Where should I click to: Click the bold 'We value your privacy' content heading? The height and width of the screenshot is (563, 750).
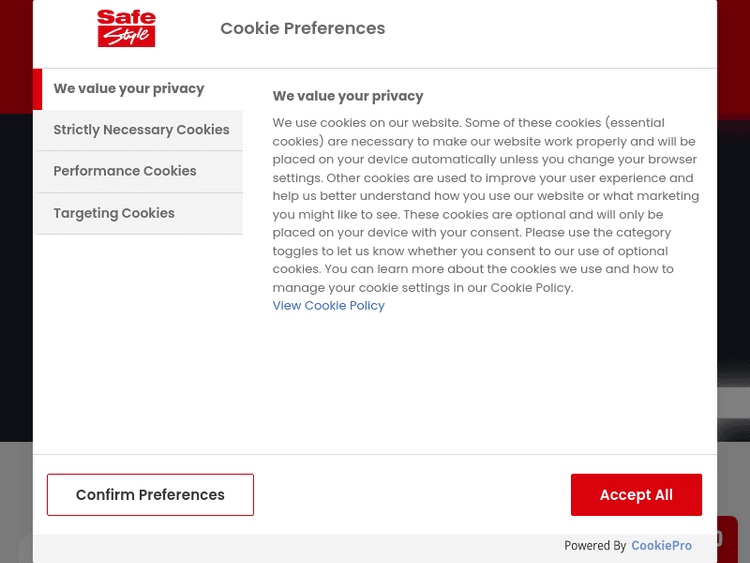348,96
